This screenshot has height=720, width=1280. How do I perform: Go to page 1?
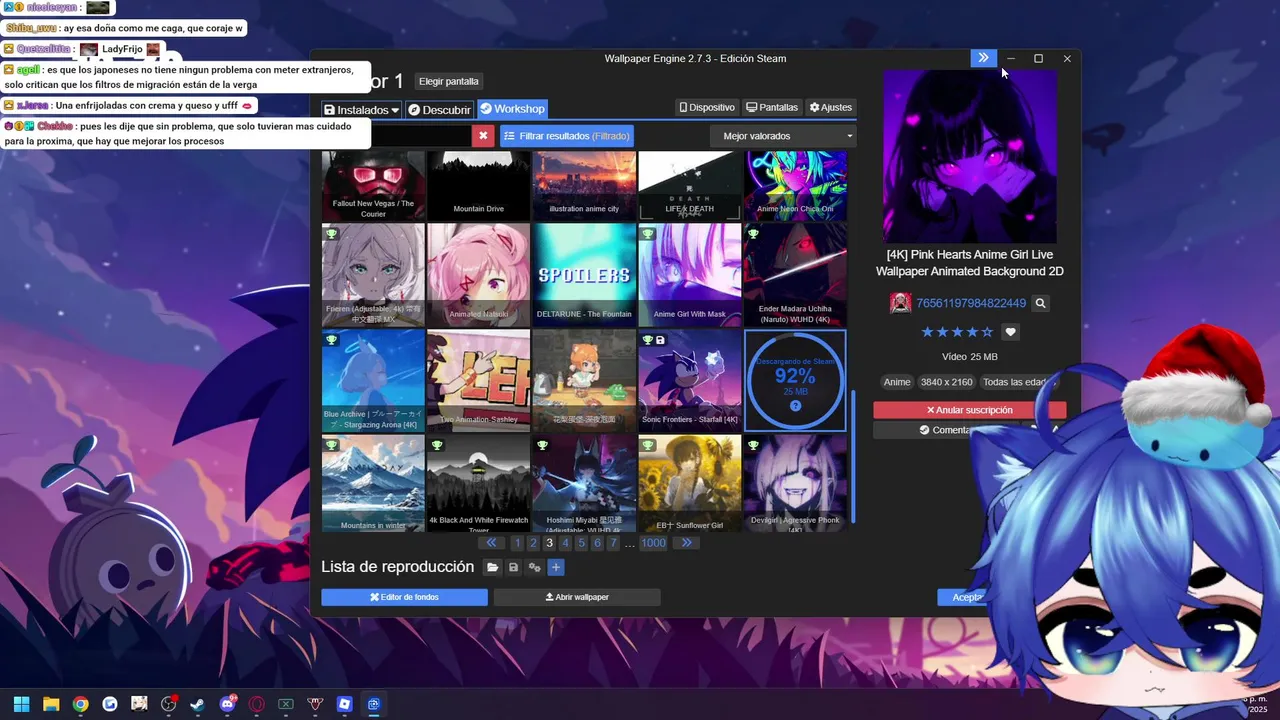[517, 543]
